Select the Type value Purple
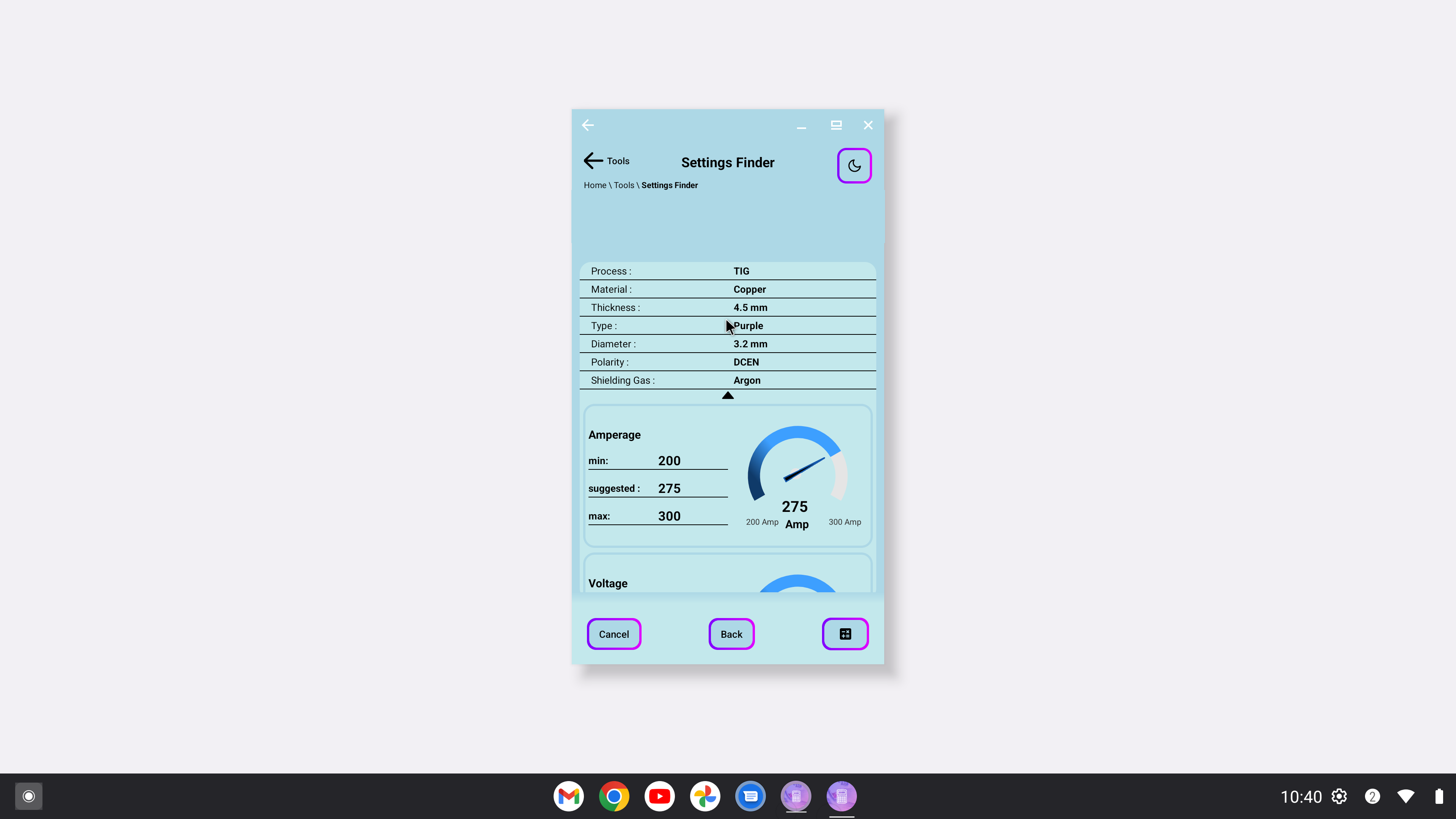 [748, 326]
